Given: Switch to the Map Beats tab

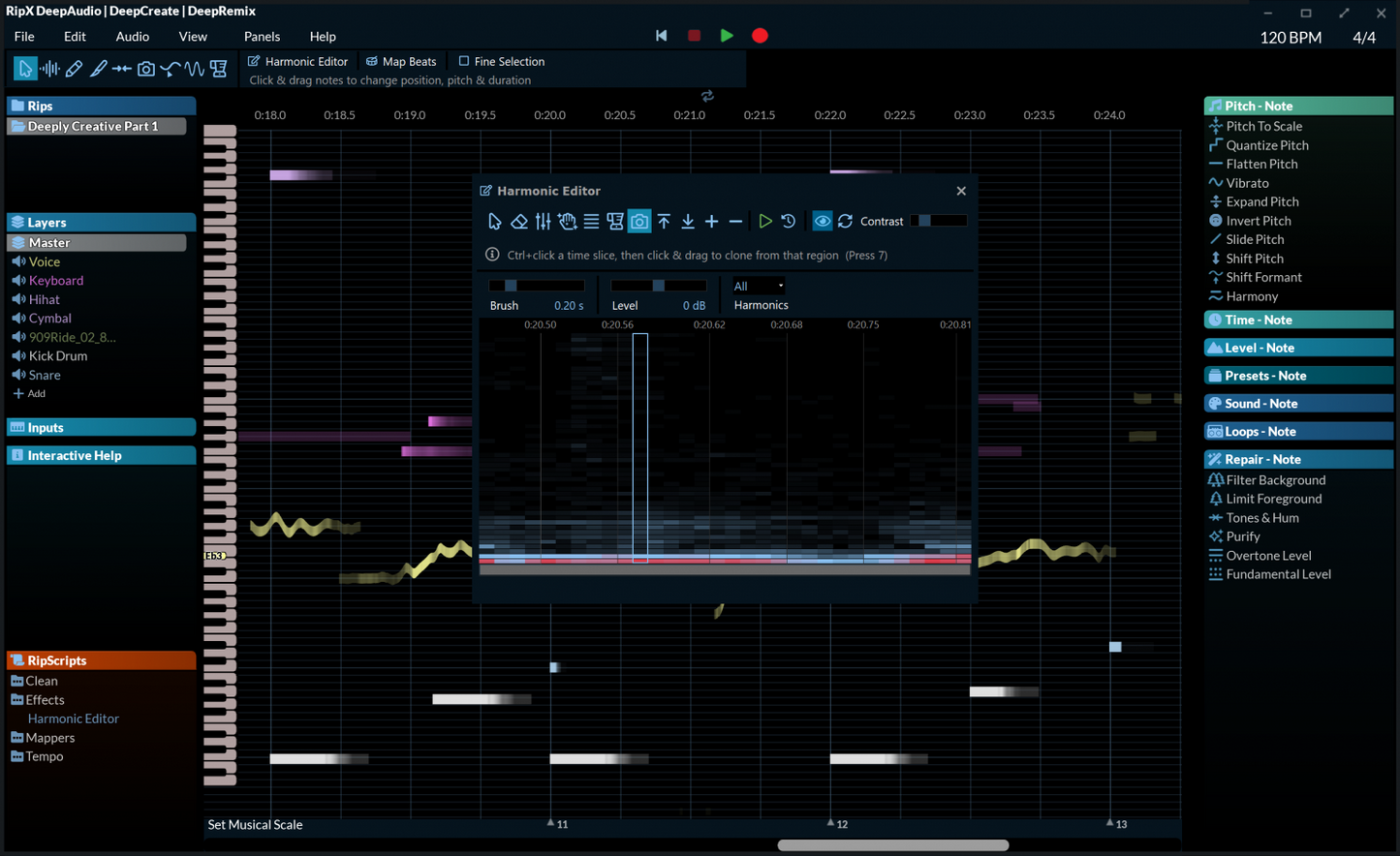Looking at the screenshot, I should coord(402,61).
